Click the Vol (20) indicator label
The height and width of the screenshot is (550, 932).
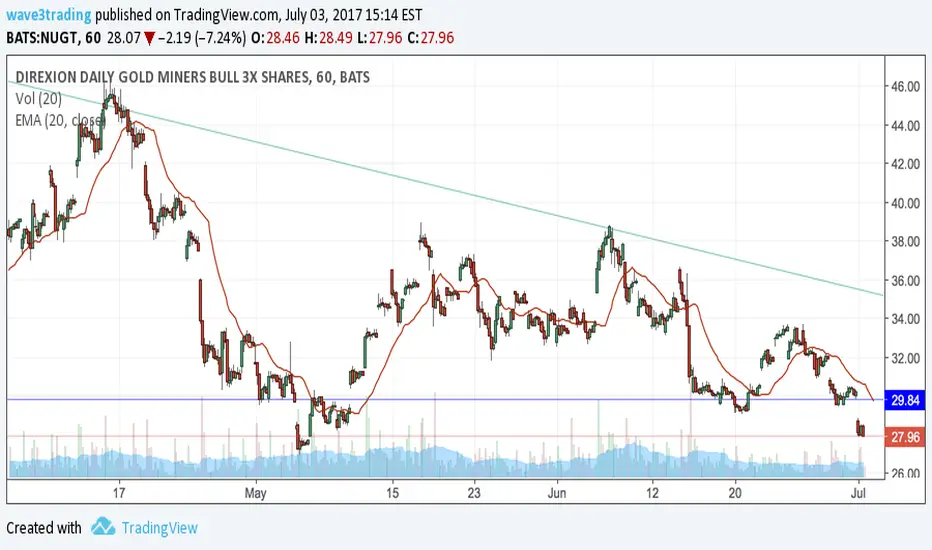pyautogui.click(x=39, y=98)
